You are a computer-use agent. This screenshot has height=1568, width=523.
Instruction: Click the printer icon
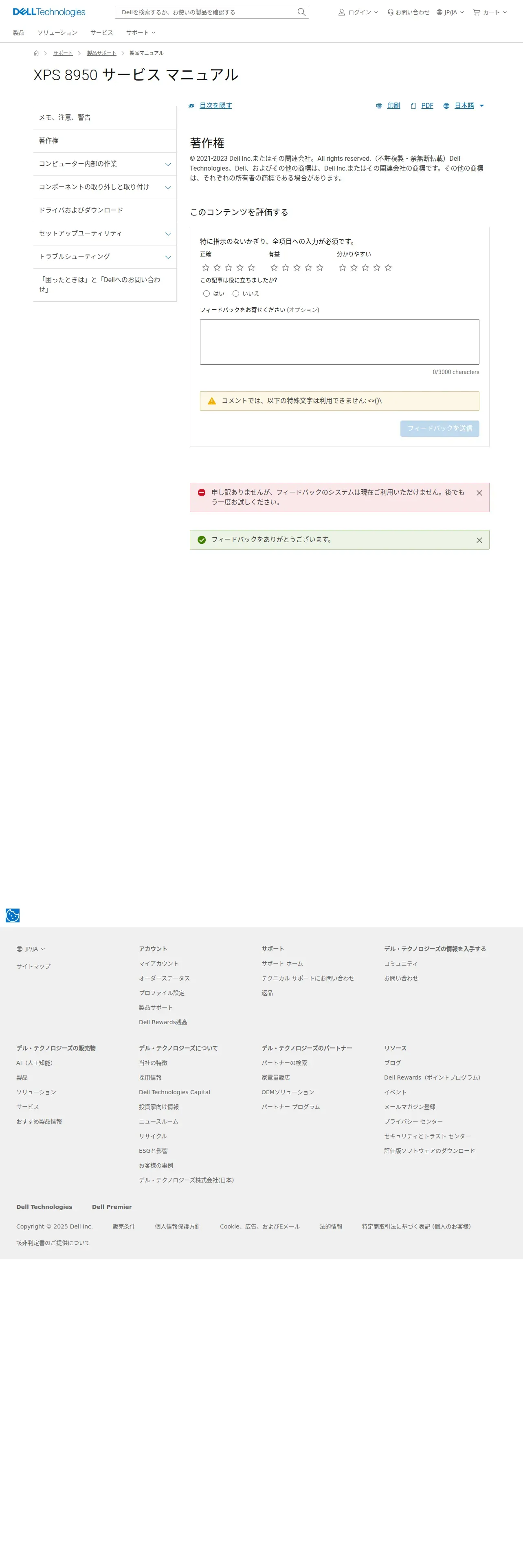(379, 106)
